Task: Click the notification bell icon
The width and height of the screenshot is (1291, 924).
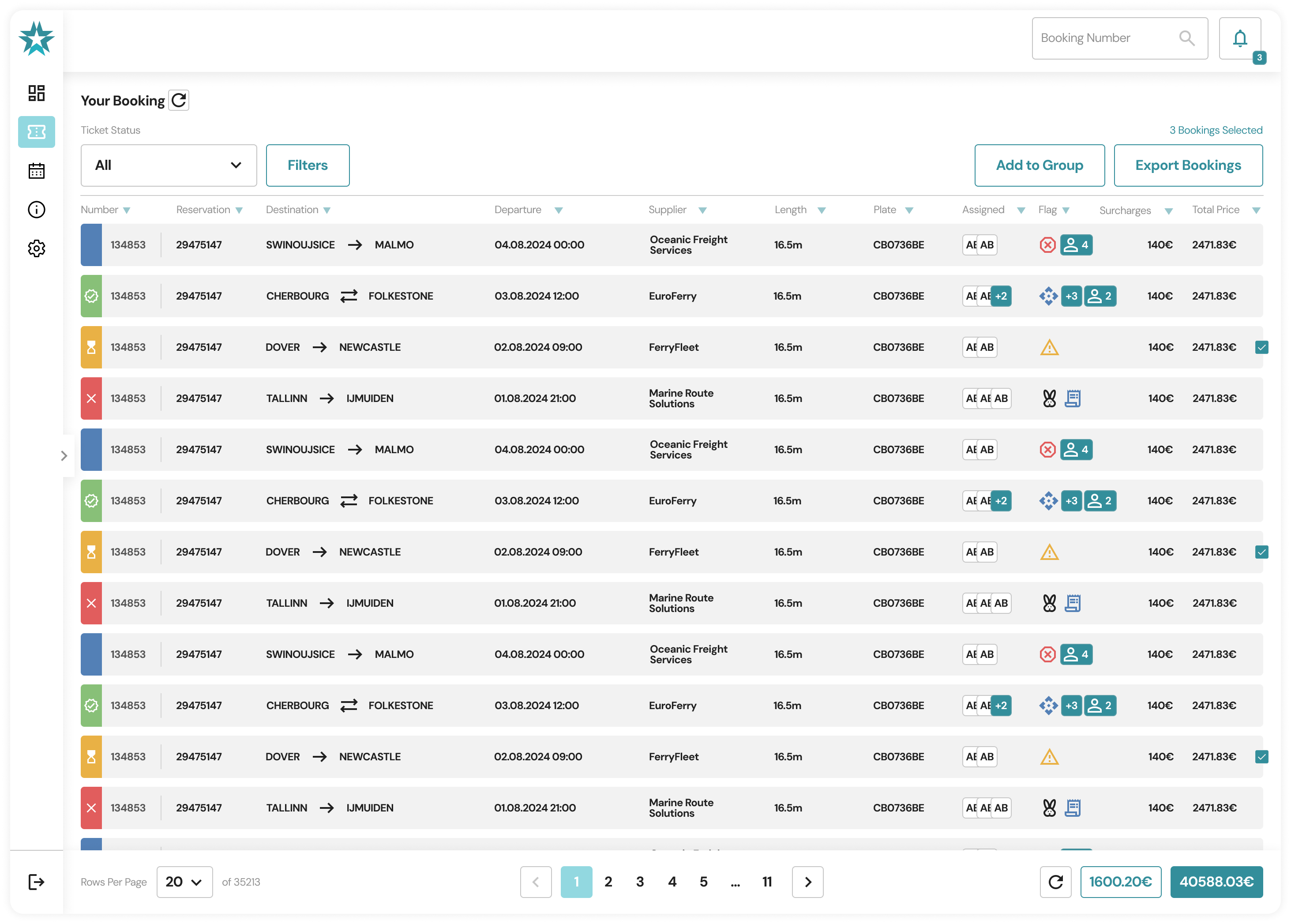Action: coord(1240,39)
